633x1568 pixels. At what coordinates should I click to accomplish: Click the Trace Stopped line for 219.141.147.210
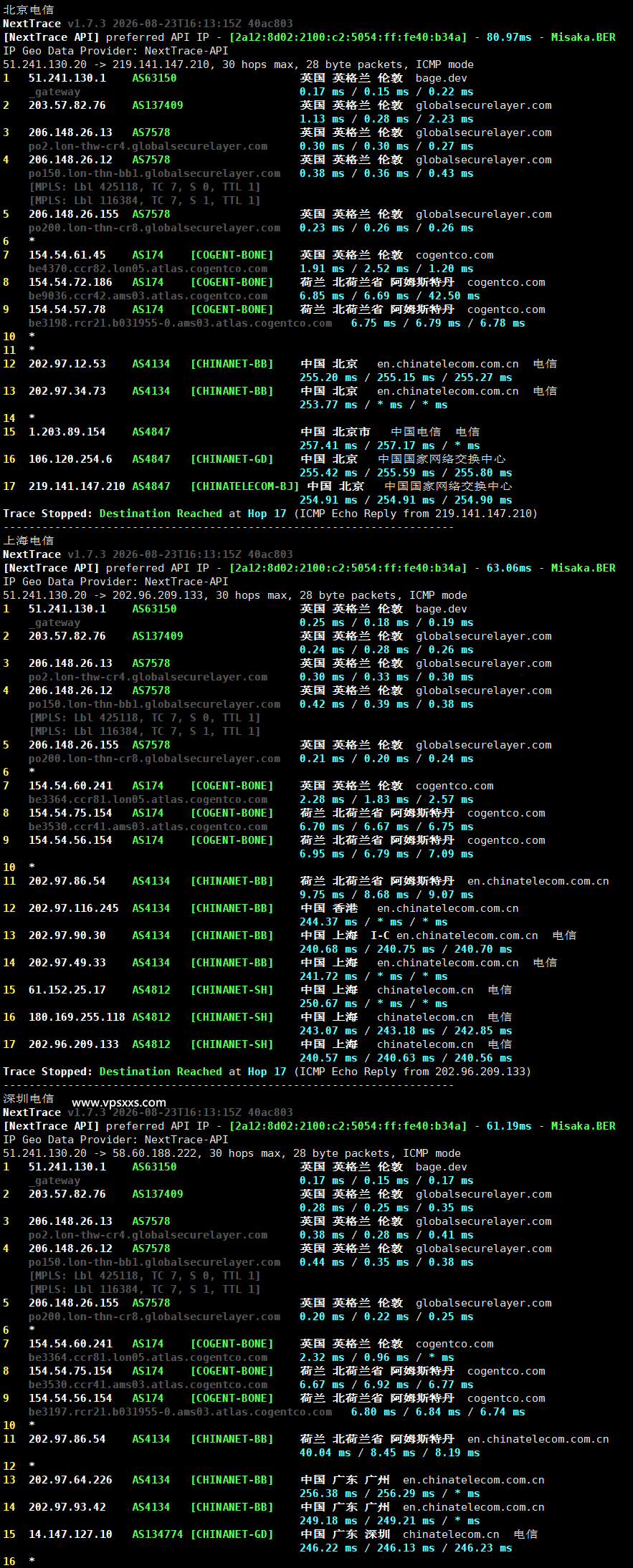(270, 514)
